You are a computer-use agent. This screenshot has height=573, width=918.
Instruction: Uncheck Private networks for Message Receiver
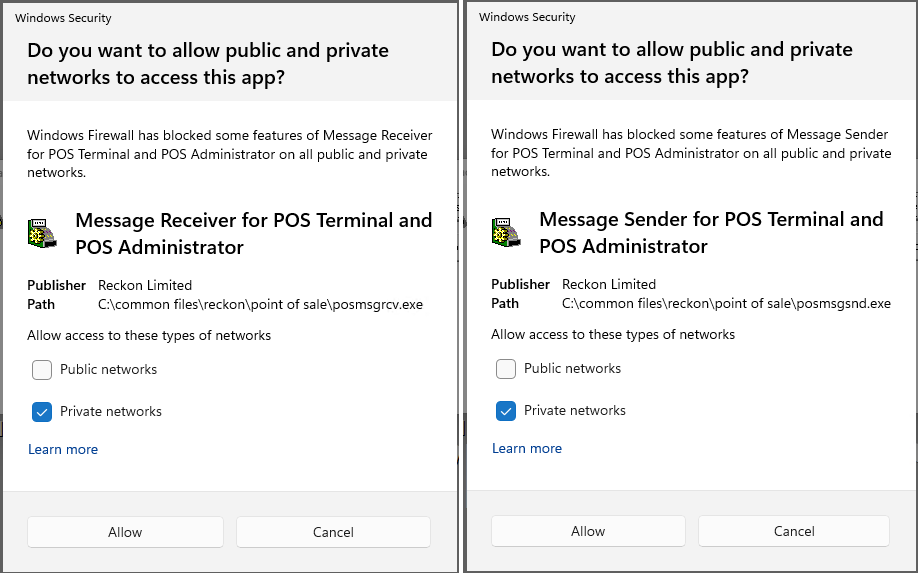point(42,412)
